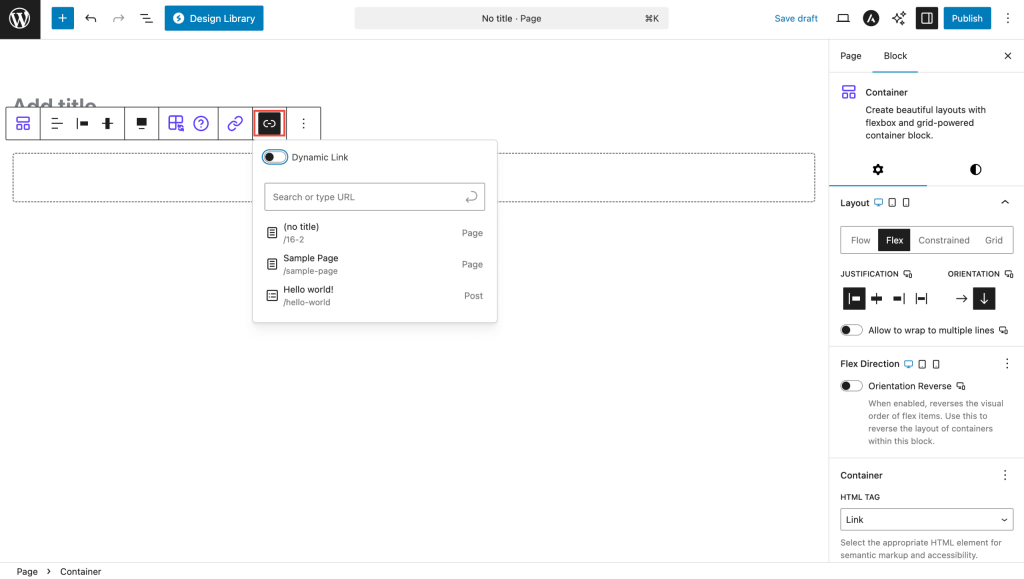Switch to the Page sidebar tab
Image resolution: width=1024 pixels, height=579 pixels.
point(851,56)
